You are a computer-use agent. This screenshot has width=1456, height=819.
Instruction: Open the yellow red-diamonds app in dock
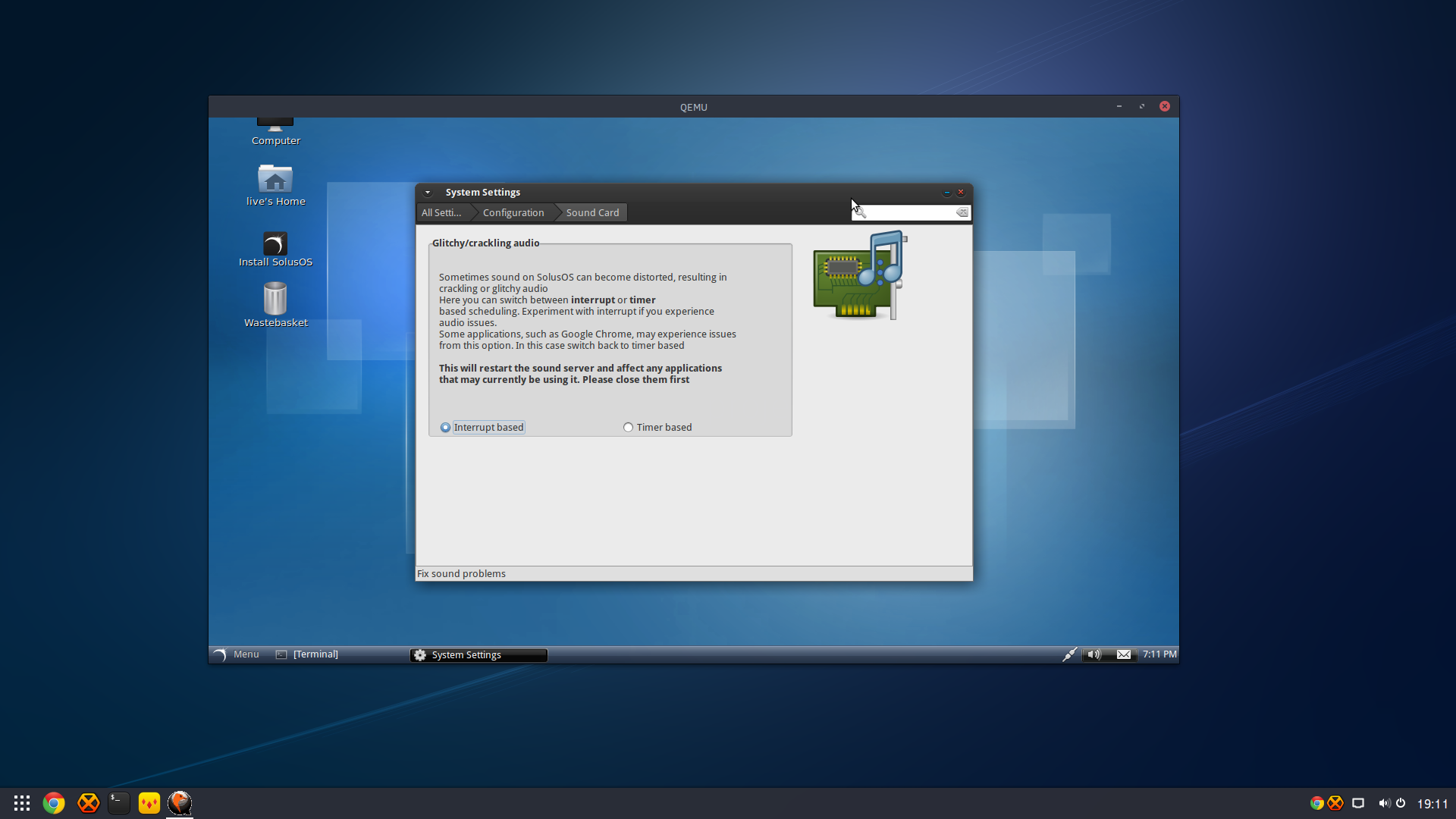(x=149, y=803)
